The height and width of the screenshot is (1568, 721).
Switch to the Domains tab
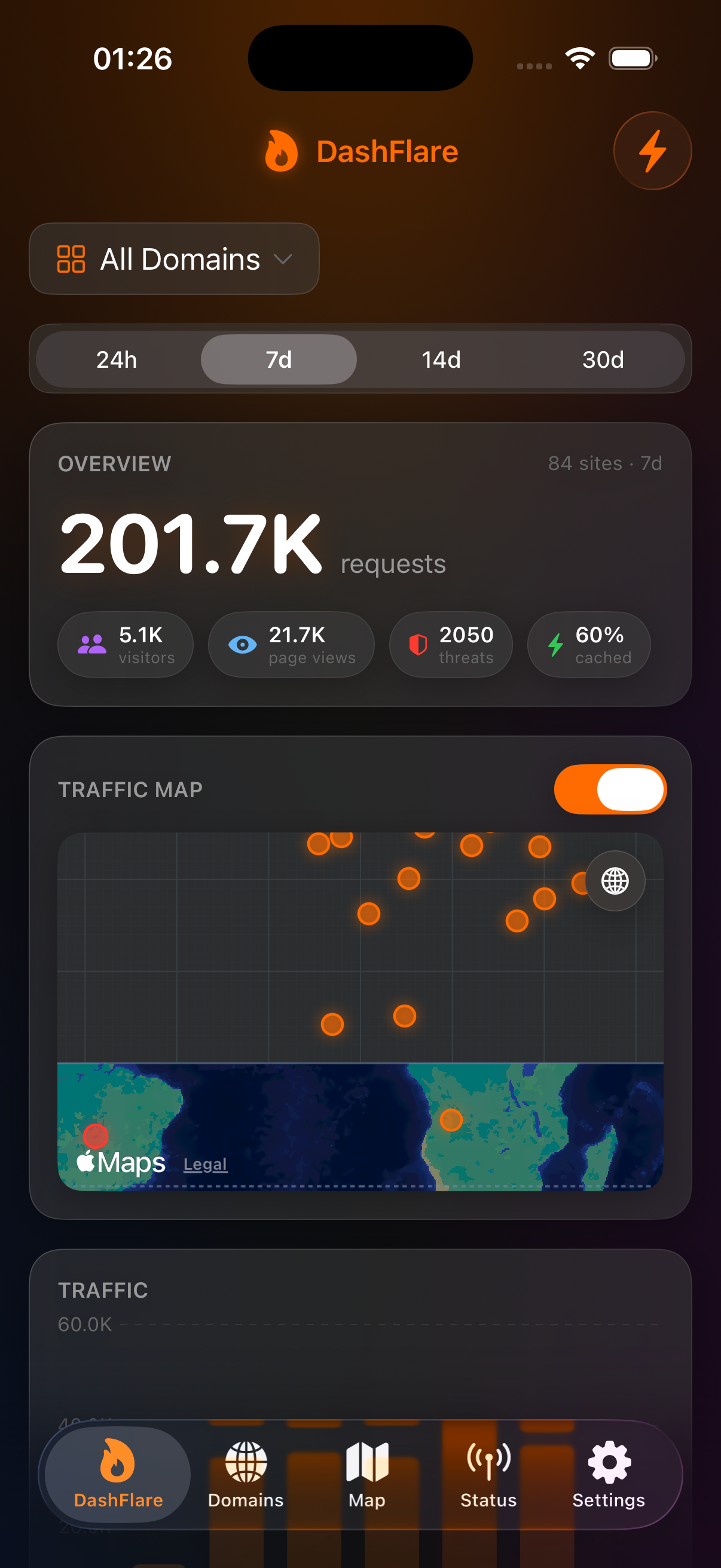[x=246, y=1474]
